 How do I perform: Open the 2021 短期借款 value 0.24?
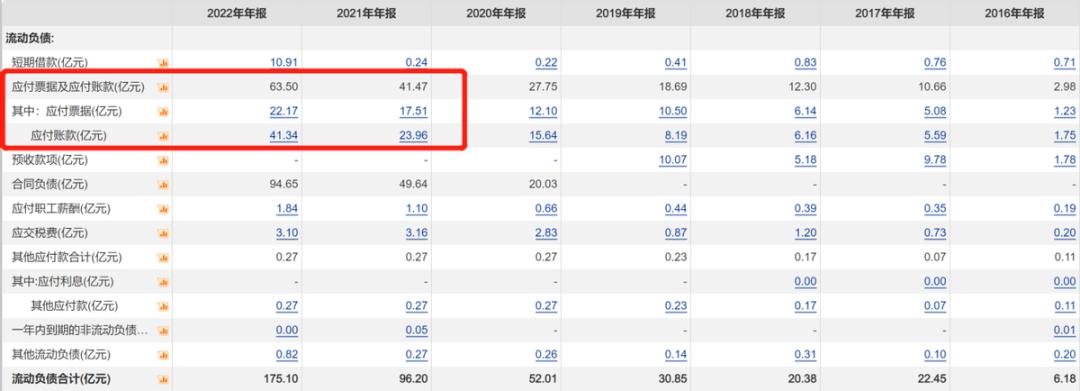[x=417, y=63]
